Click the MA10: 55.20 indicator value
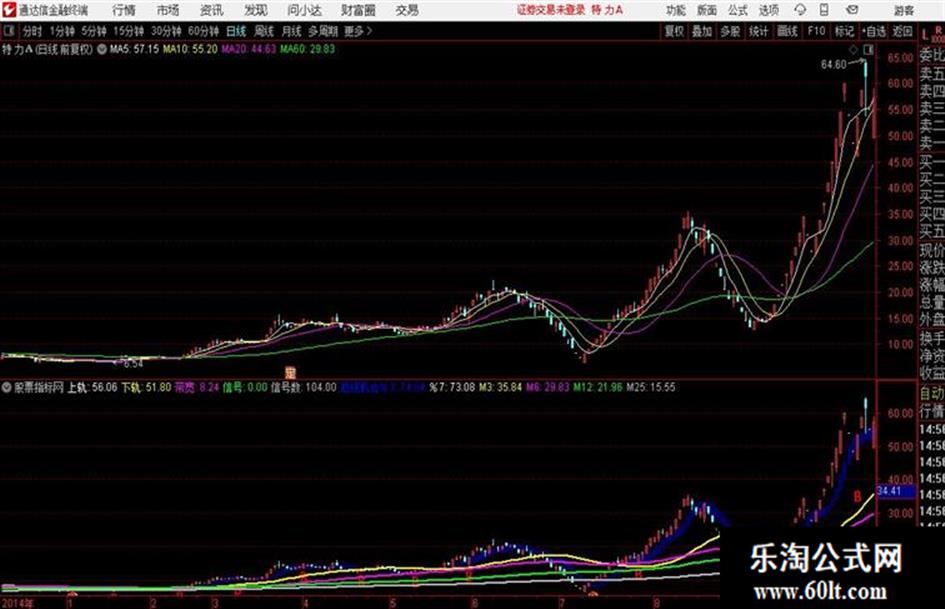945x609 pixels. point(190,49)
